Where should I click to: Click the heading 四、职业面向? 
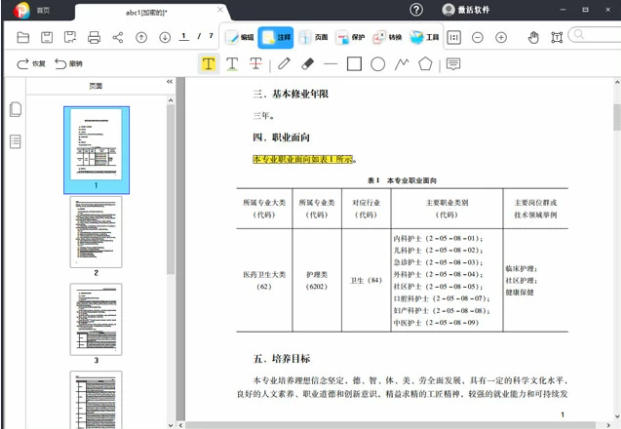point(281,137)
